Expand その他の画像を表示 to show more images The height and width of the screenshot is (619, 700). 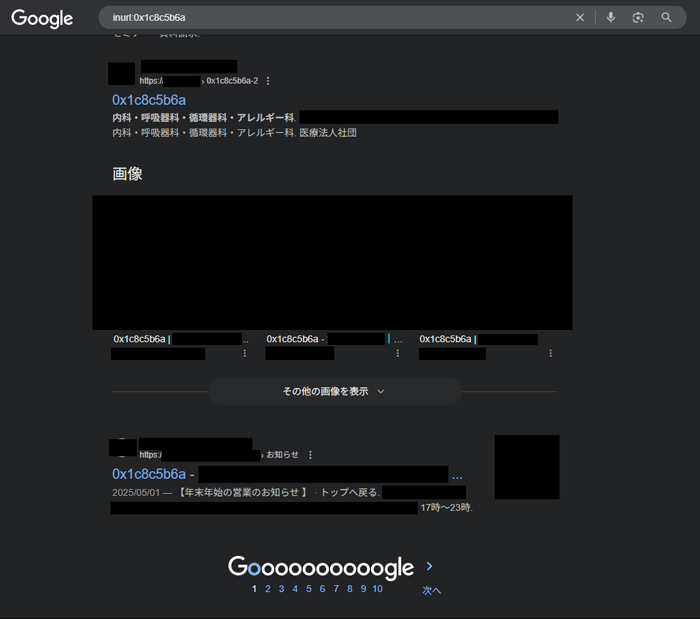(x=334, y=391)
